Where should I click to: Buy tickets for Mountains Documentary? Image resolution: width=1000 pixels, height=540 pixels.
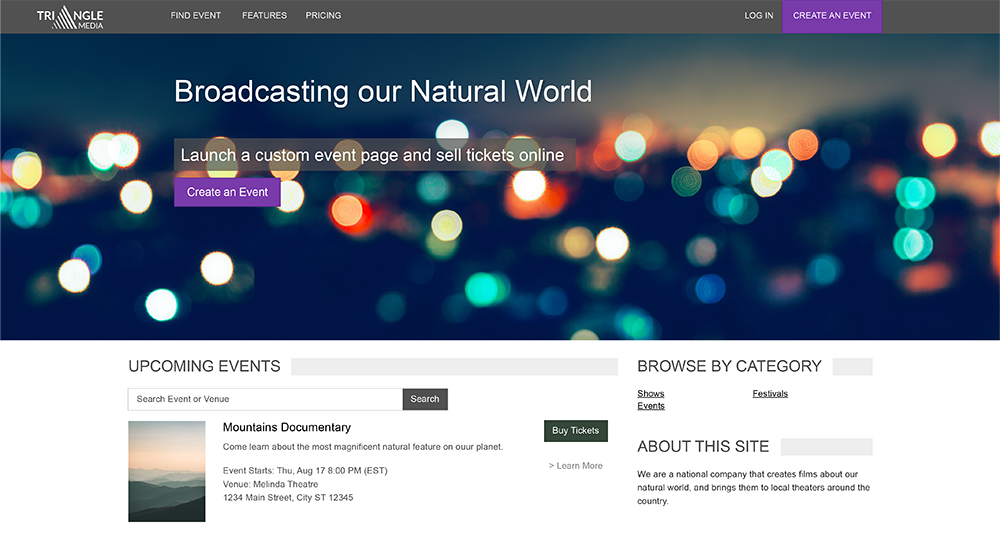575,431
